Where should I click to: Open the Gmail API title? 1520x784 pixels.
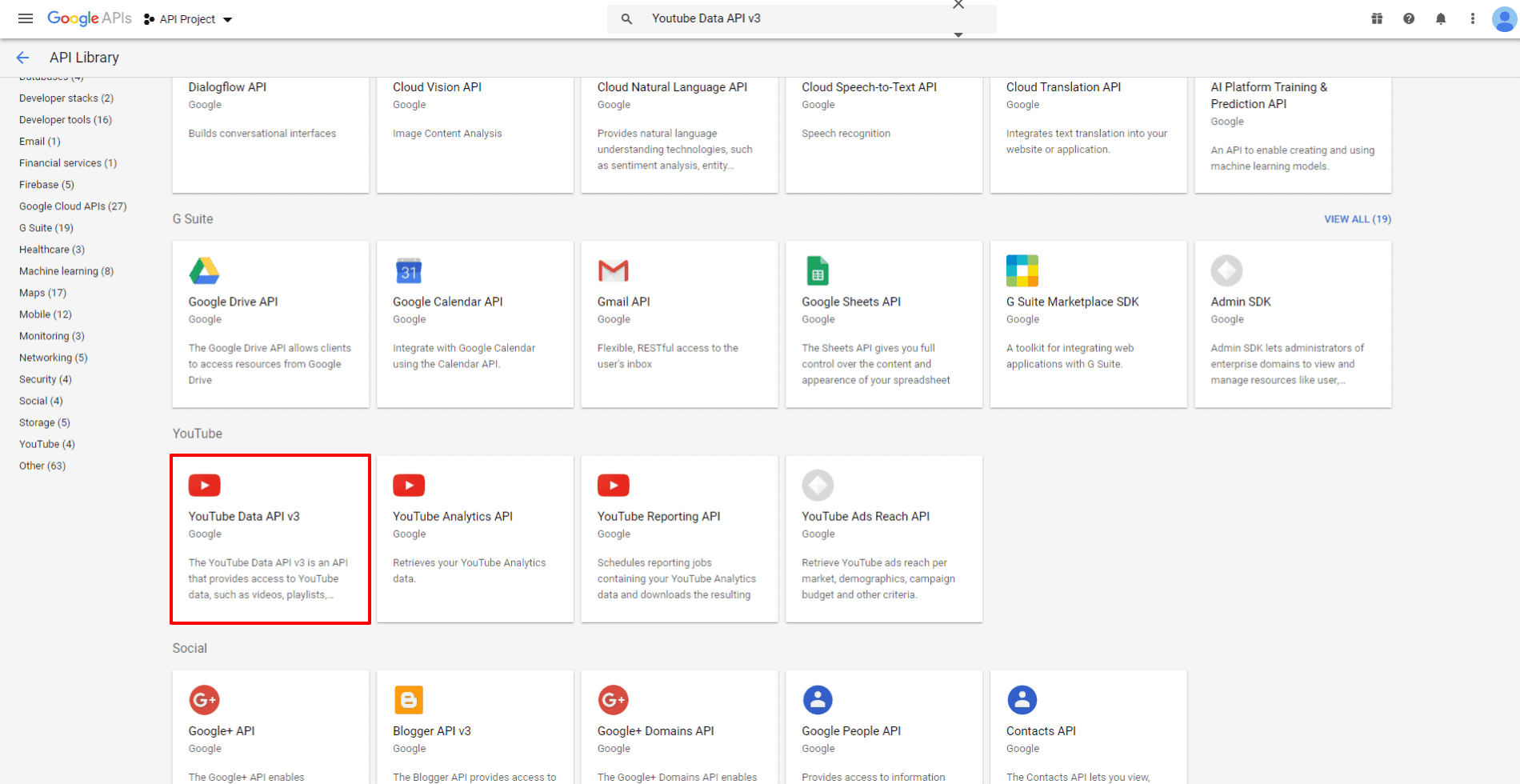pyautogui.click(x=624, y=302)
